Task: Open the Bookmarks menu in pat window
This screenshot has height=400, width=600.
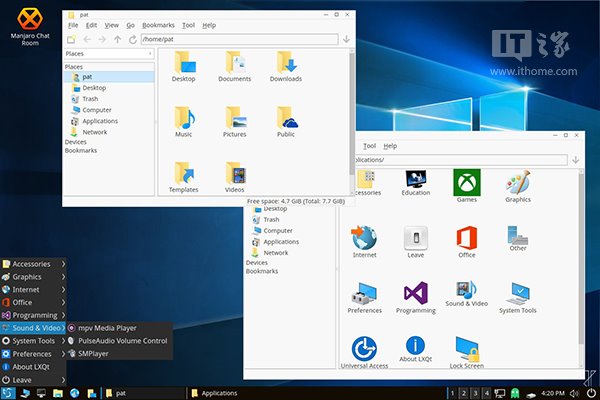Action: click(x=158, y=25)
